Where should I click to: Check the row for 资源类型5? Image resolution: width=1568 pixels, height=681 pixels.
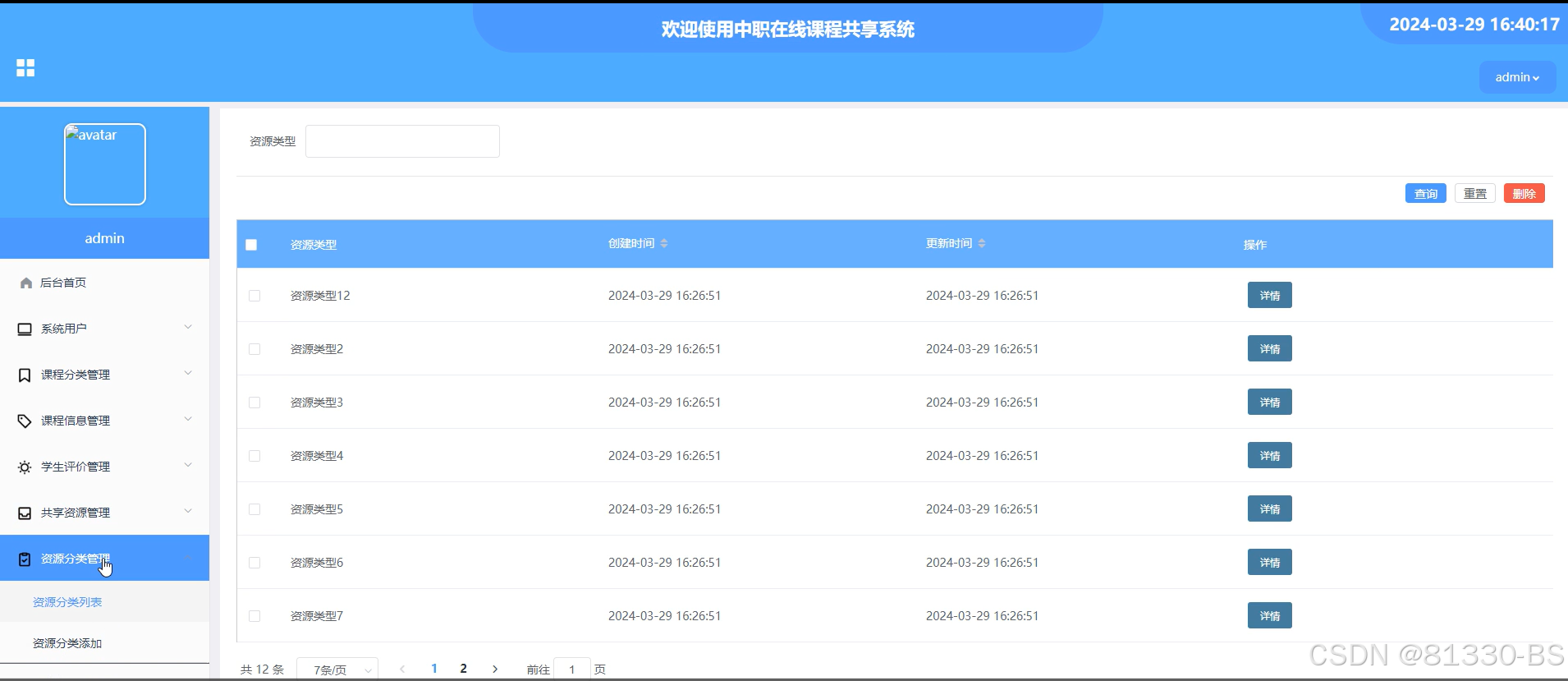pyautogui.click(x=254, y=509)
